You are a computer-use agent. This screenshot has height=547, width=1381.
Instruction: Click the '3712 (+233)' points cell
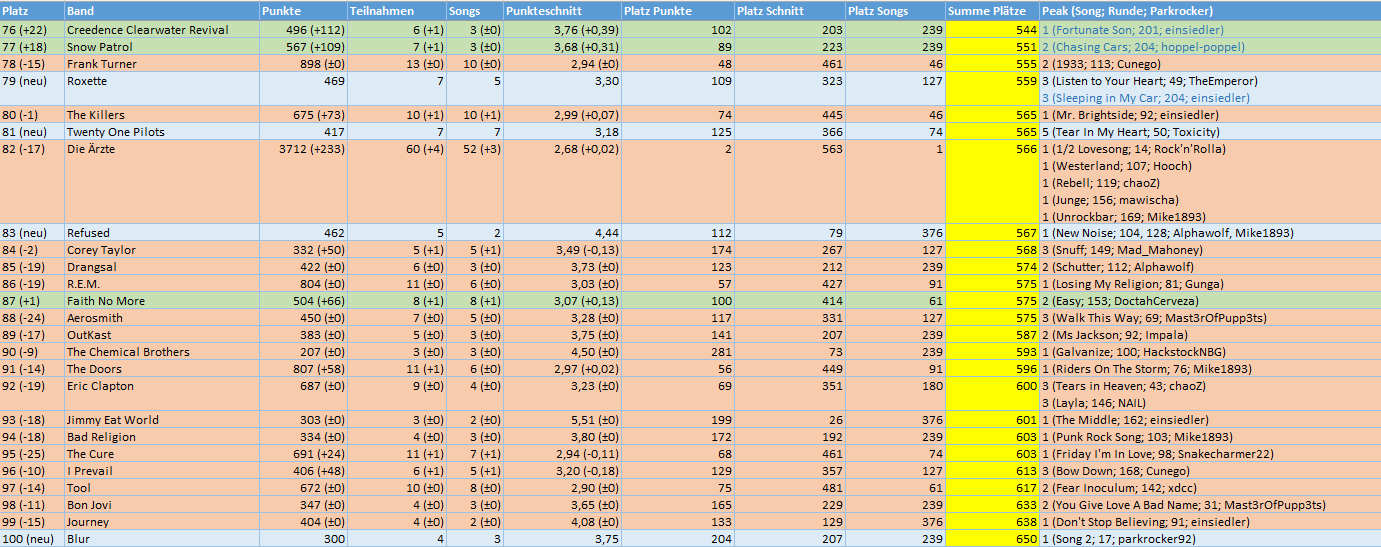(x=302, y=182)
